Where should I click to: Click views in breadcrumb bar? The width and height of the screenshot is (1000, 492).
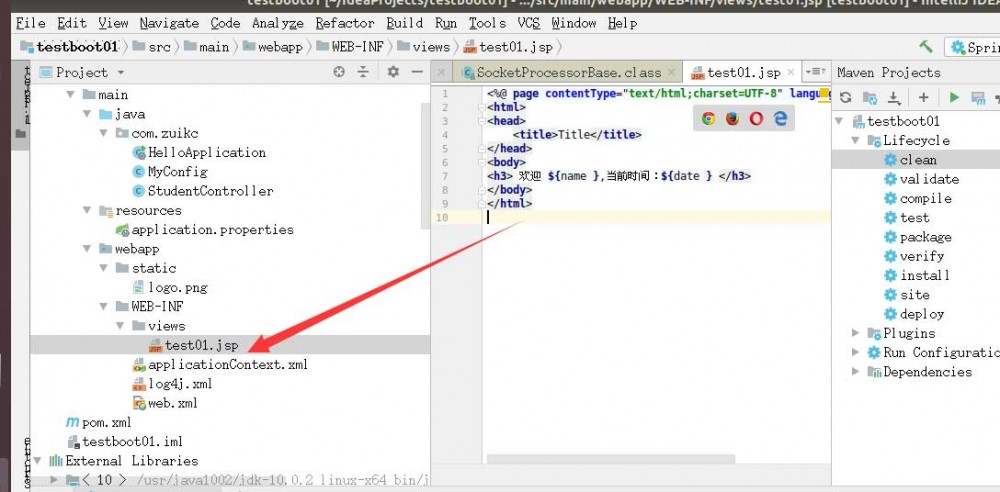point(431,47)
